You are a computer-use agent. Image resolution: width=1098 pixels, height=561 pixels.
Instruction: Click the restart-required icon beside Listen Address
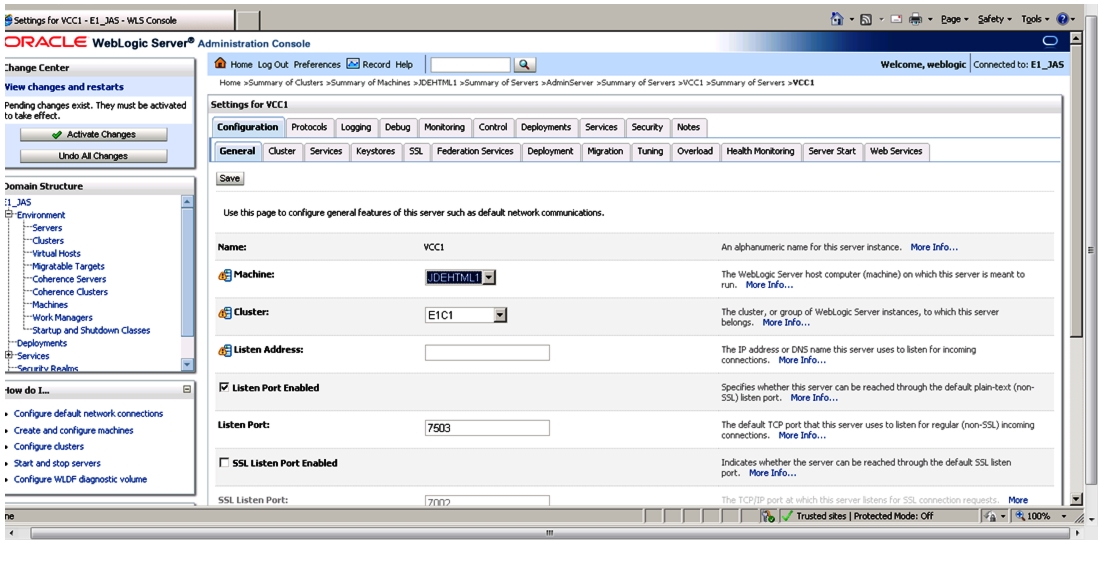point(225,350)
